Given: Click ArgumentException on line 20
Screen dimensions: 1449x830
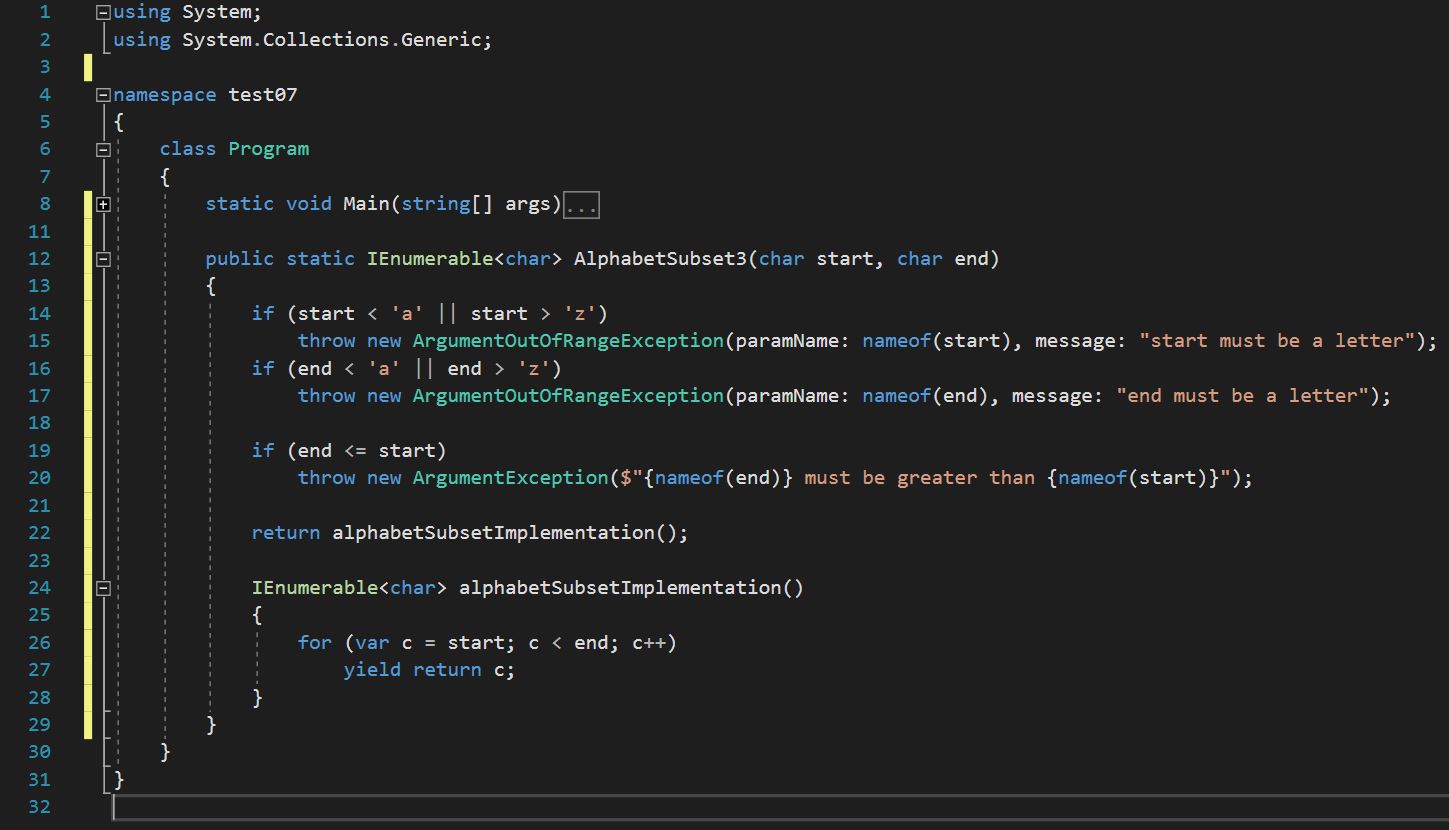Looking at the screenshot, I should coord(510,478).
